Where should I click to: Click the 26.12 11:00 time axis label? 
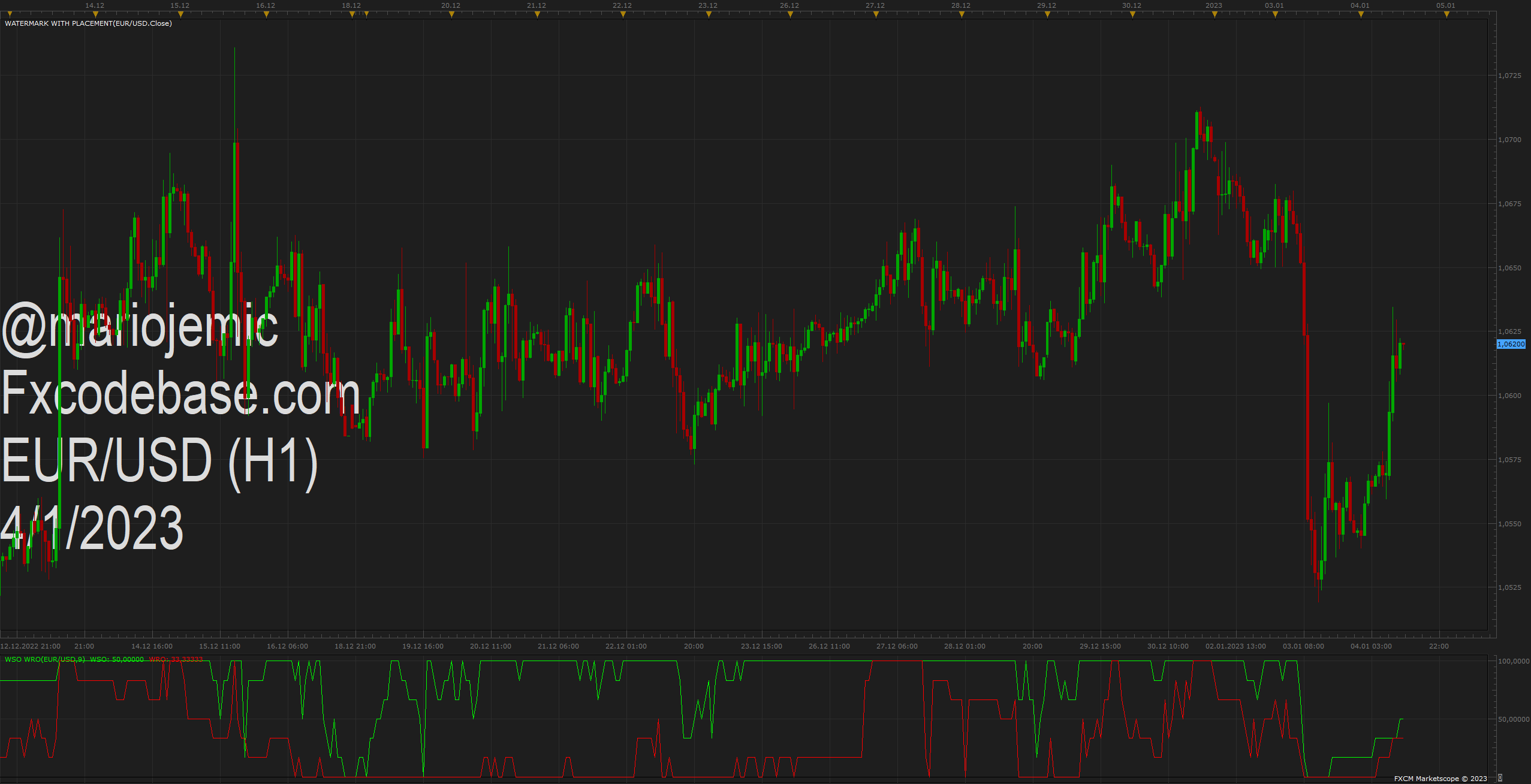click(829, 646)
